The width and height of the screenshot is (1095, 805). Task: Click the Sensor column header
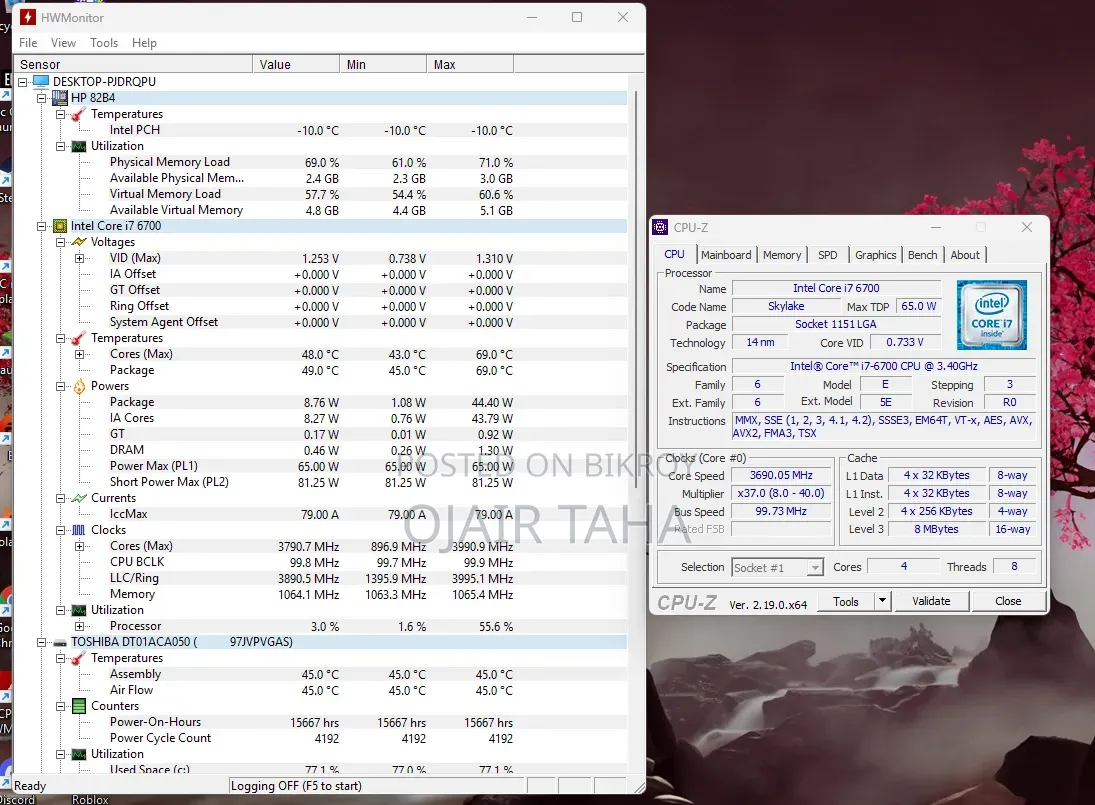pyautogui.click(x=133, y=64)
